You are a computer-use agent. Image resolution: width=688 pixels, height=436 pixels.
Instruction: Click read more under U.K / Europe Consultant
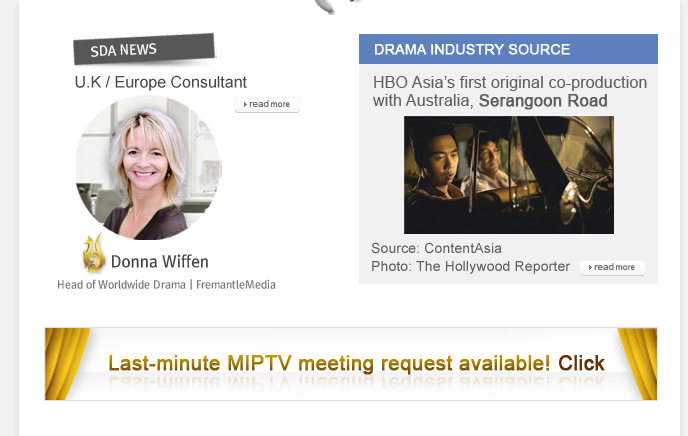tap(267, 104)
